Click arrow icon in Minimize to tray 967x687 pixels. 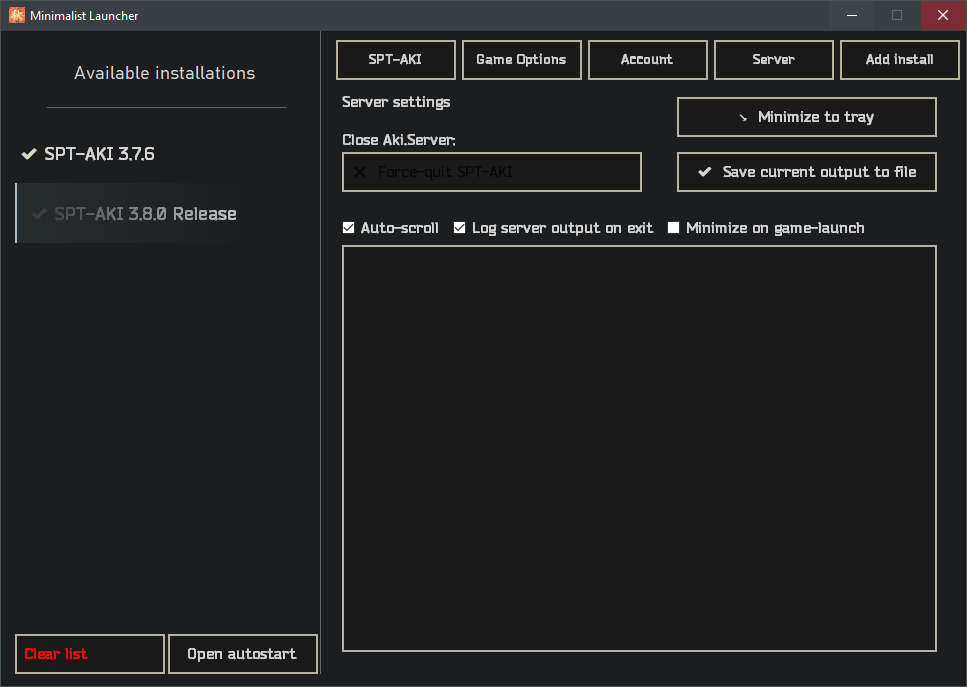click(x=743, y=118)
